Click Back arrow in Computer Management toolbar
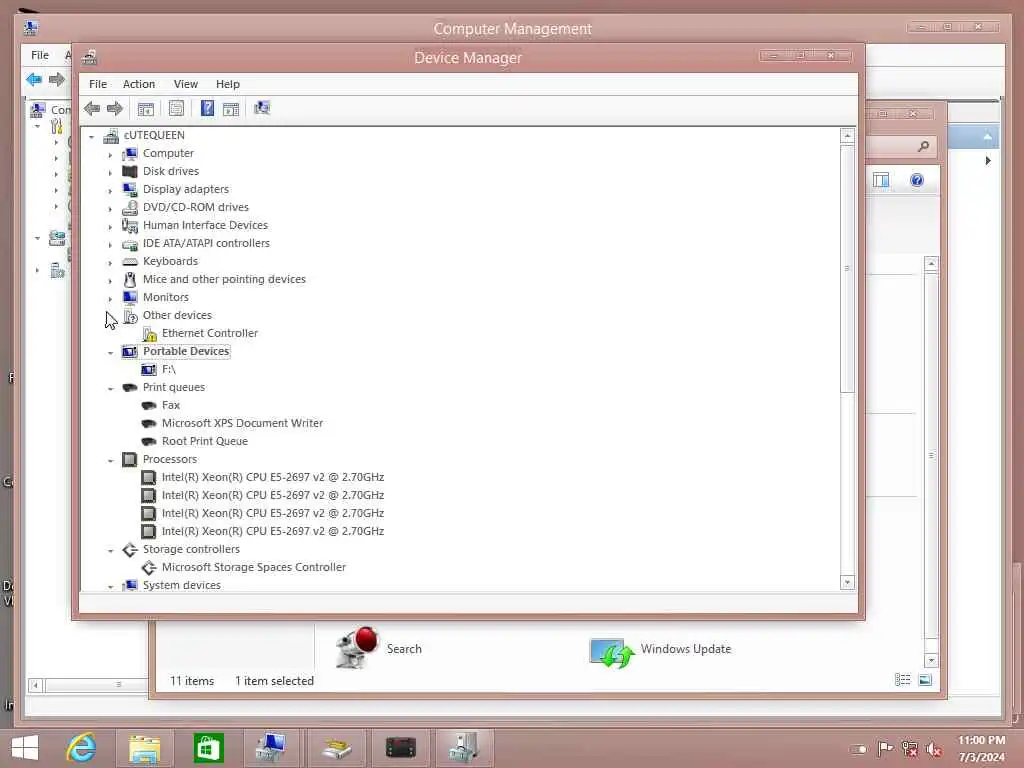 click(34, 80)
